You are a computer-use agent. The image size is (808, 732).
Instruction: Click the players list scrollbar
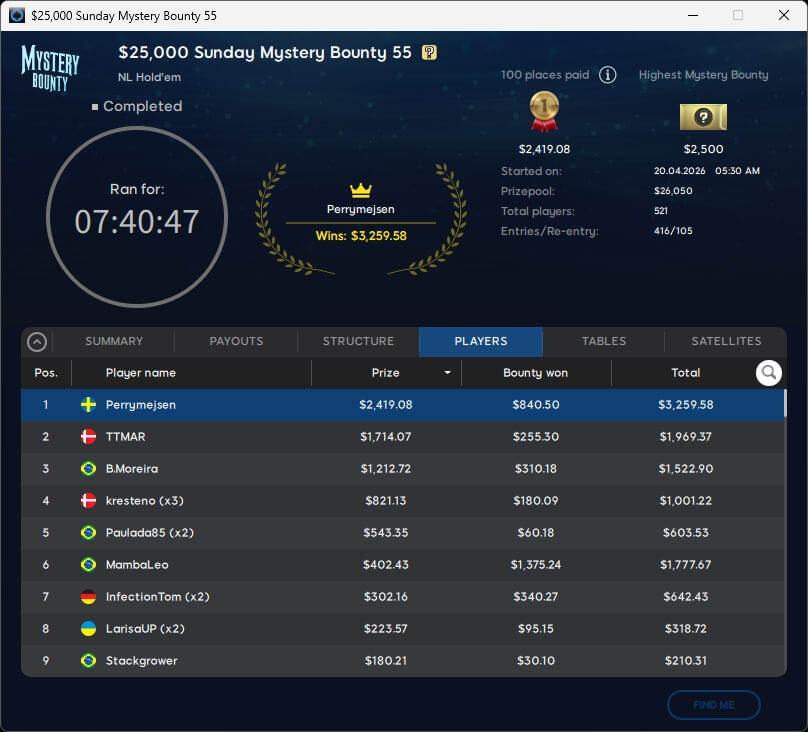(x=784, y=404)
